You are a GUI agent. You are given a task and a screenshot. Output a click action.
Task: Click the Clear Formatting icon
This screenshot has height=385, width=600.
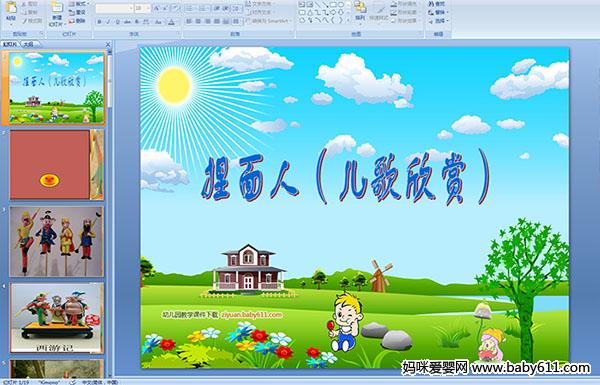tap(175, 8)
